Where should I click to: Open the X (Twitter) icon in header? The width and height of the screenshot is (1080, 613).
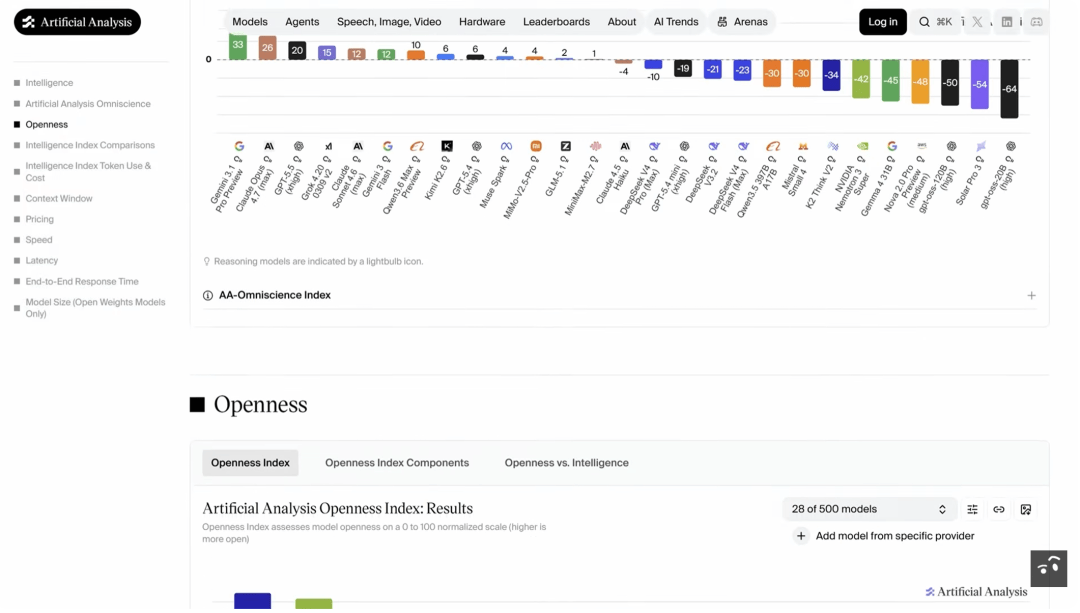[977, 22]
